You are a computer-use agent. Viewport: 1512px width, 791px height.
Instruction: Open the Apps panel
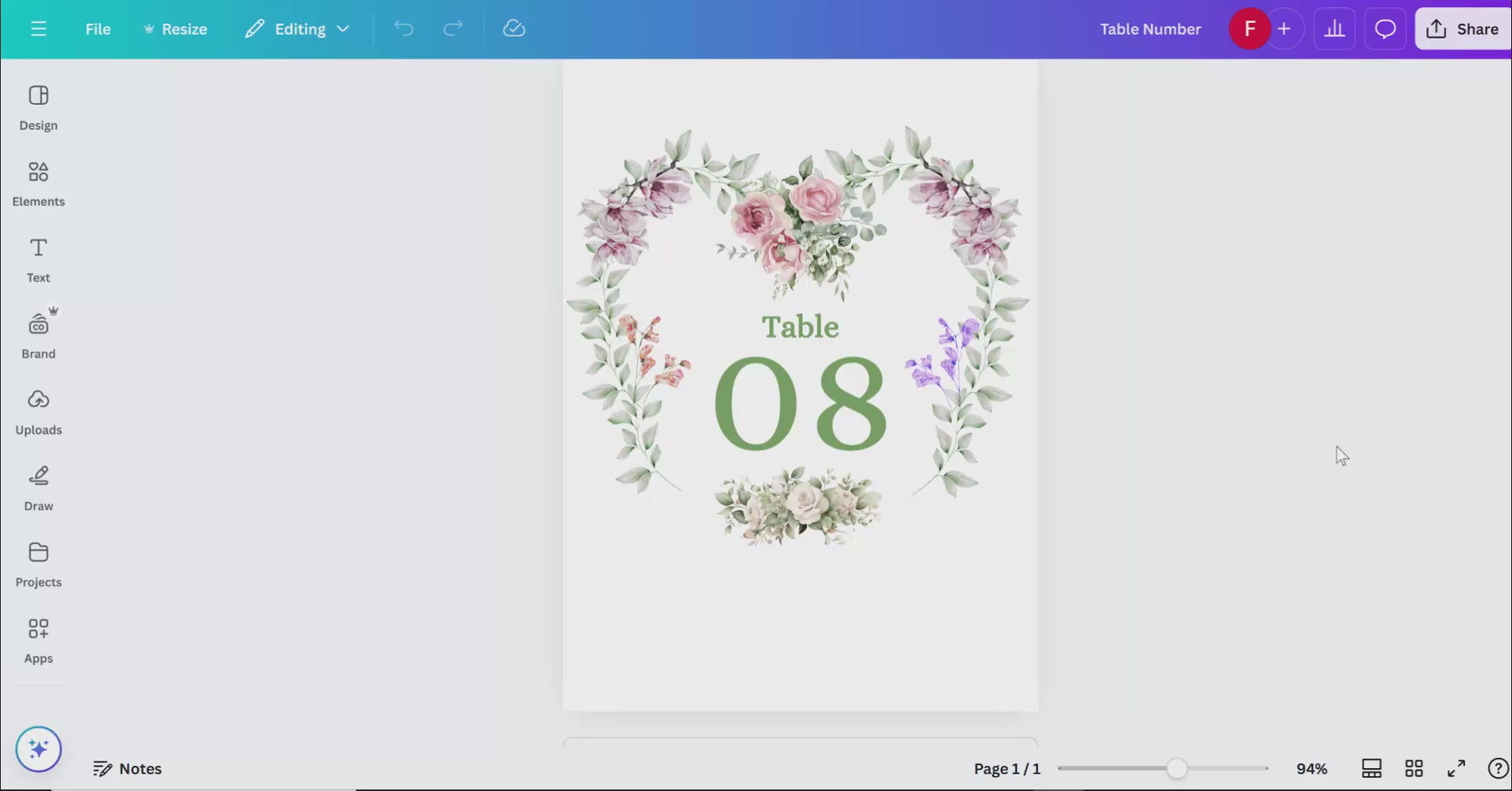[x=38, y=641]
